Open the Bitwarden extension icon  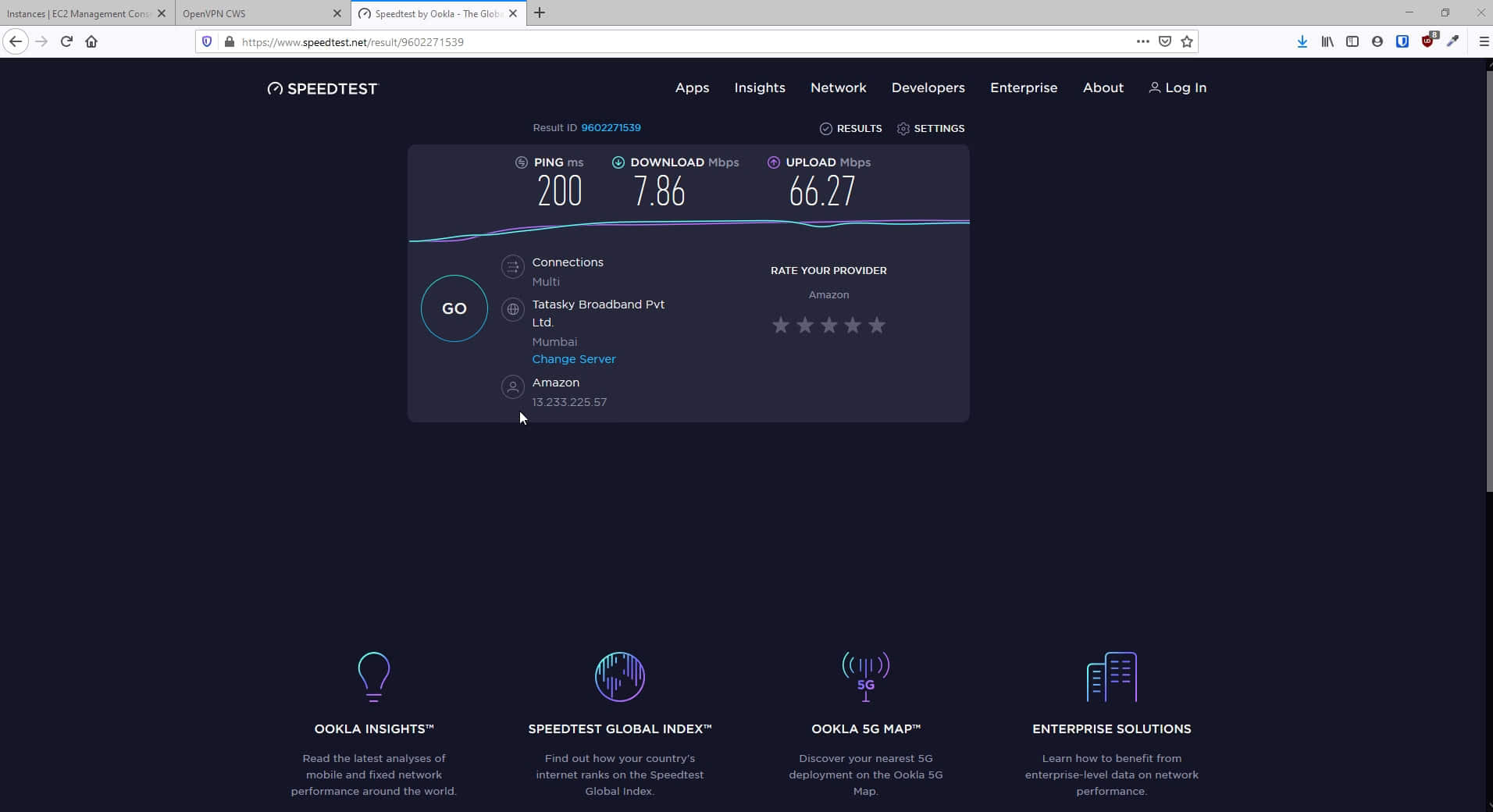tap(1403, 41)
